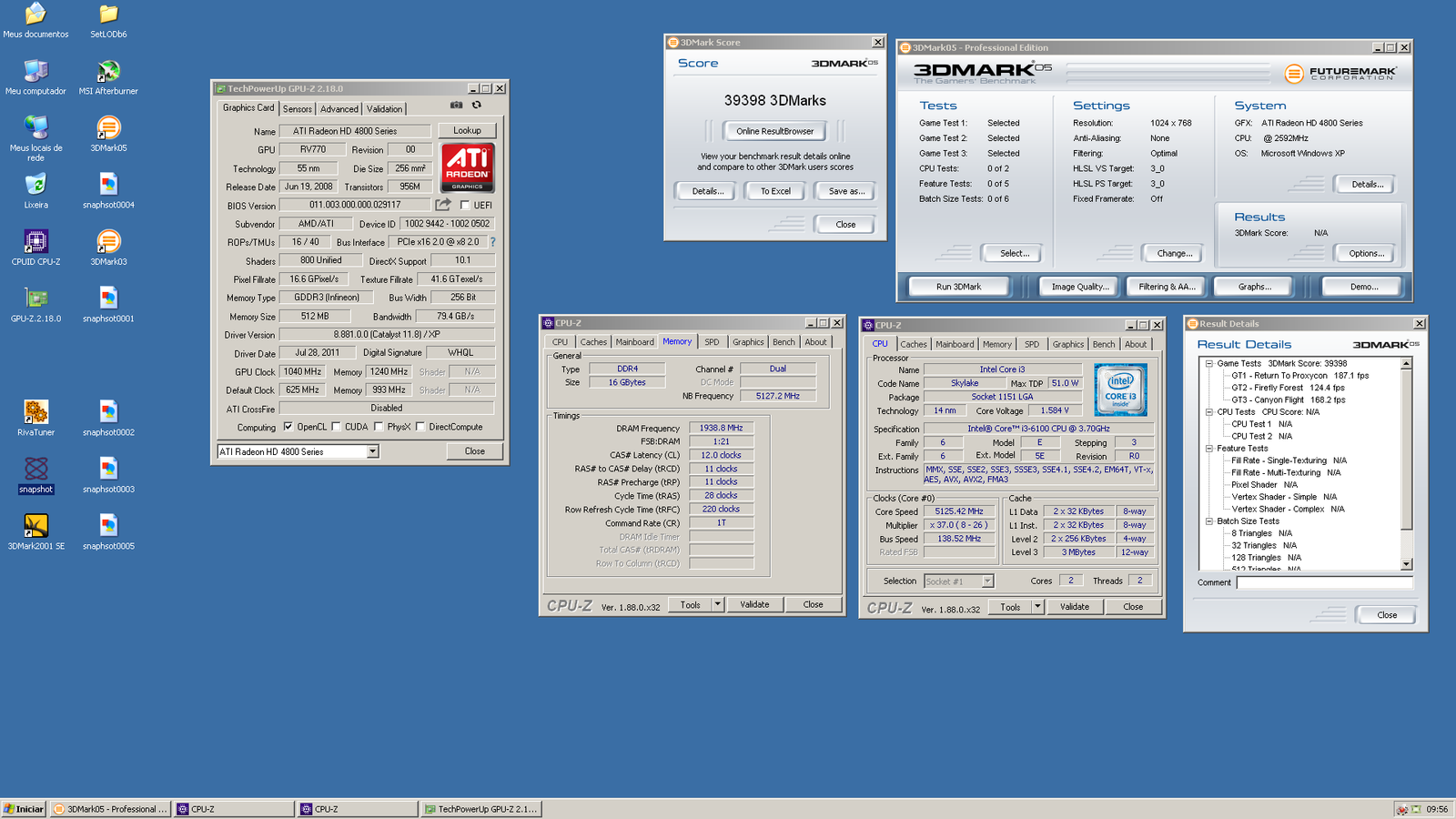
Task: Enable the CUDA checkbox in GPU-Z
Action: click(336, 426)
